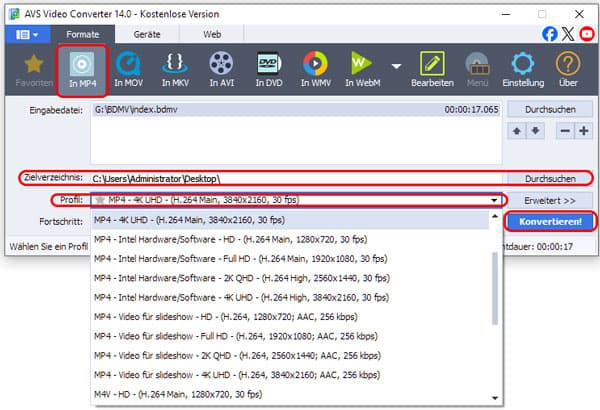Switch to the Formate tab
This screenshot has width=600, height=410.
pyautogui.click(x=83, y=34)
